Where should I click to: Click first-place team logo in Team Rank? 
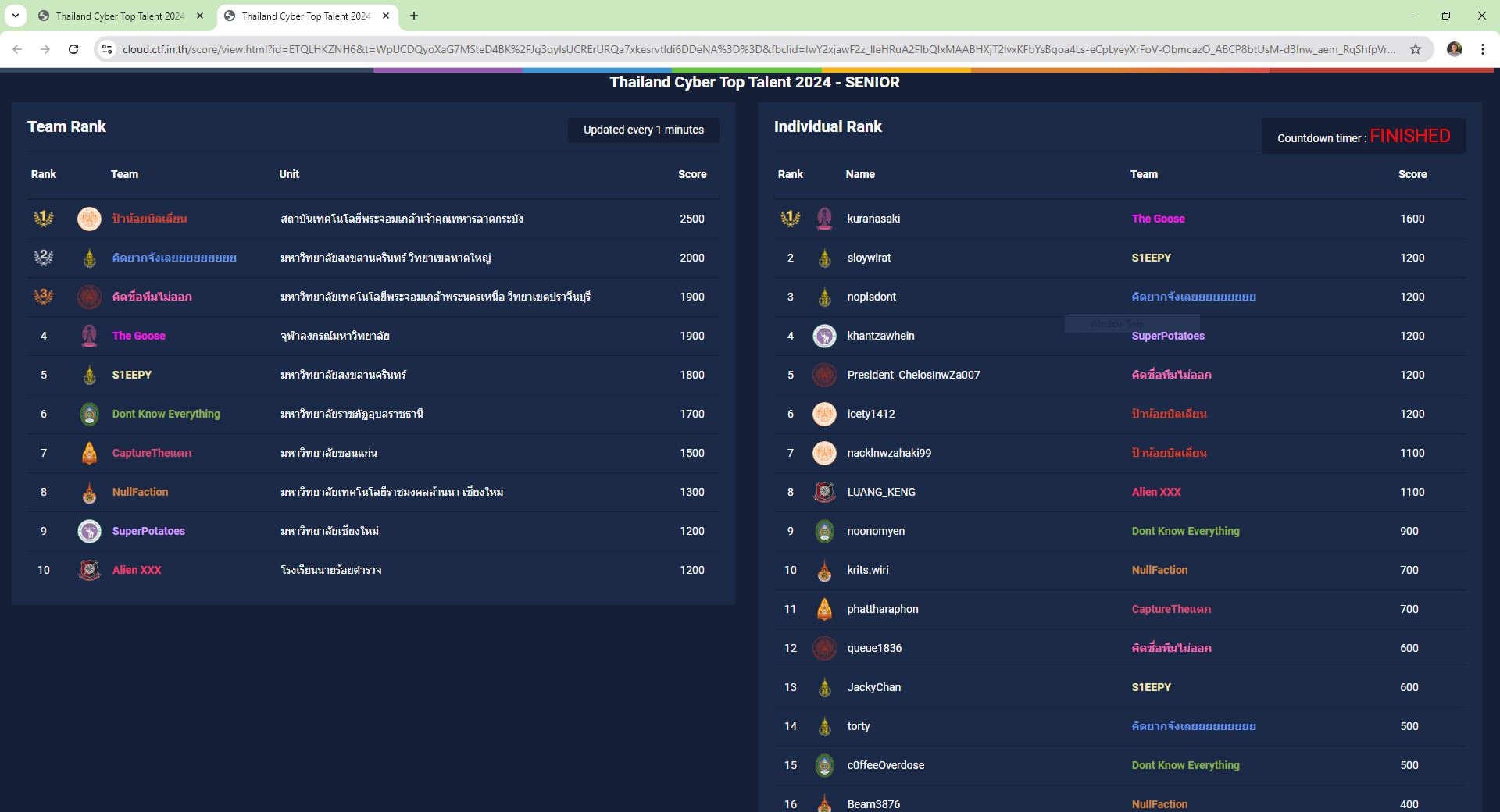[89, 219]
